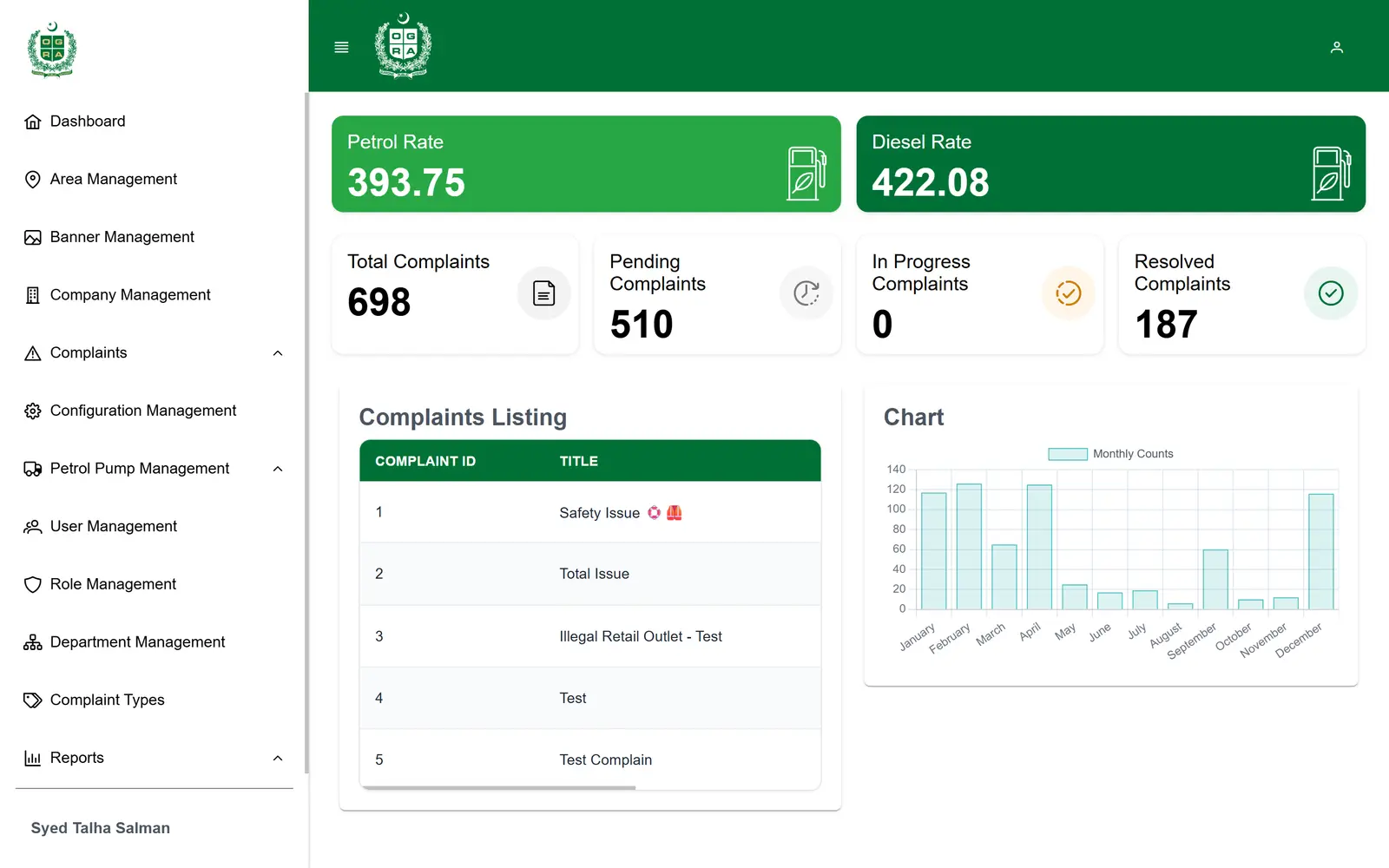
Task: Click the User Management people icon
Action: coord(33,527)
